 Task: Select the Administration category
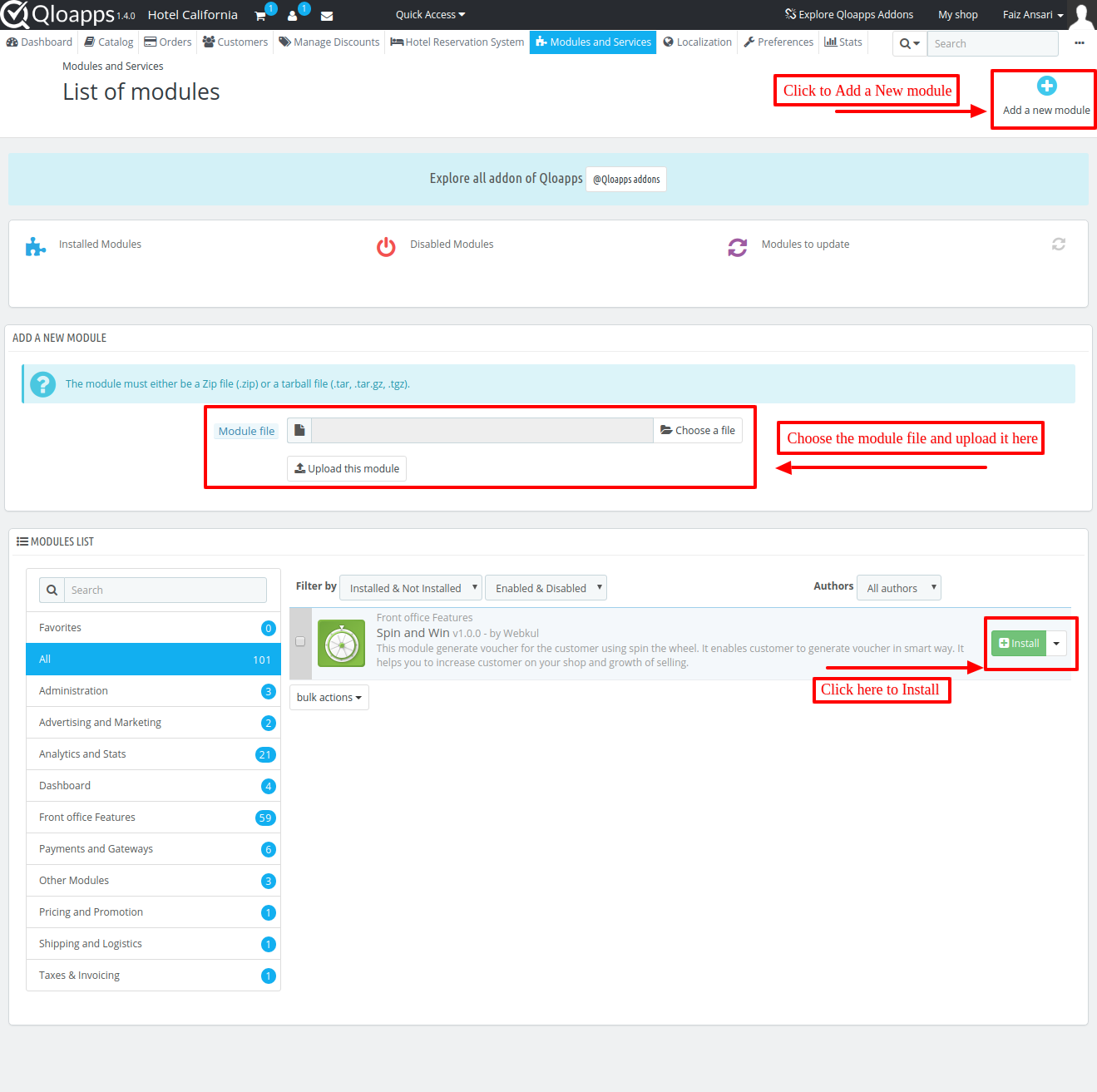click(x=154, y=691)
